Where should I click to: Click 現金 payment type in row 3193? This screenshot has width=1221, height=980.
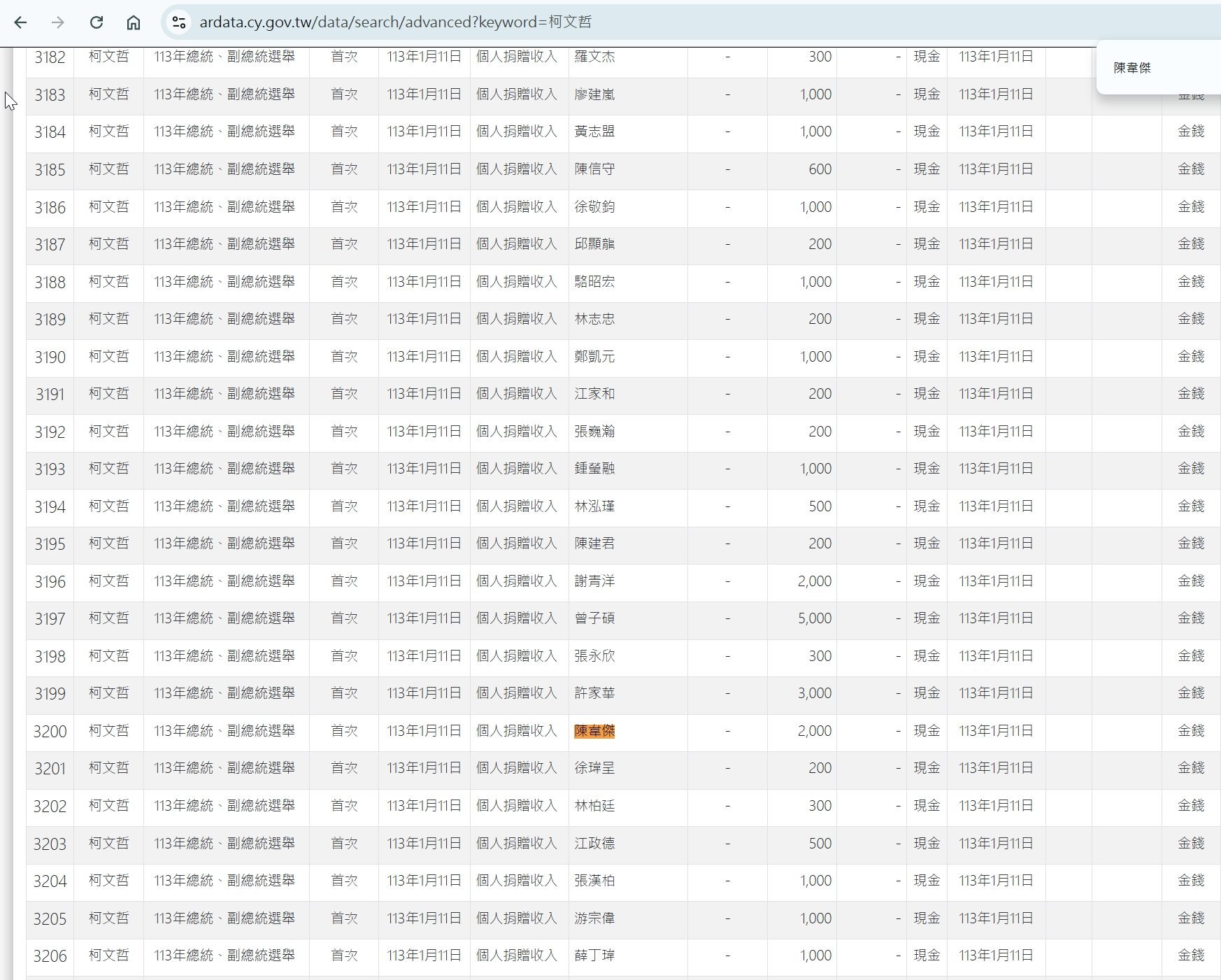(927, 469)
